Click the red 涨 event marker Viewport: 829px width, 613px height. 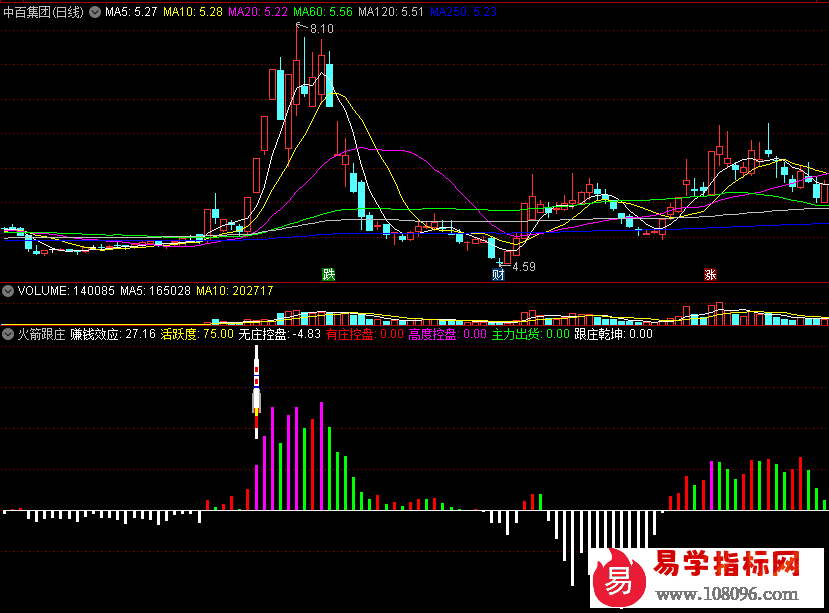click(x=710, y=274)
